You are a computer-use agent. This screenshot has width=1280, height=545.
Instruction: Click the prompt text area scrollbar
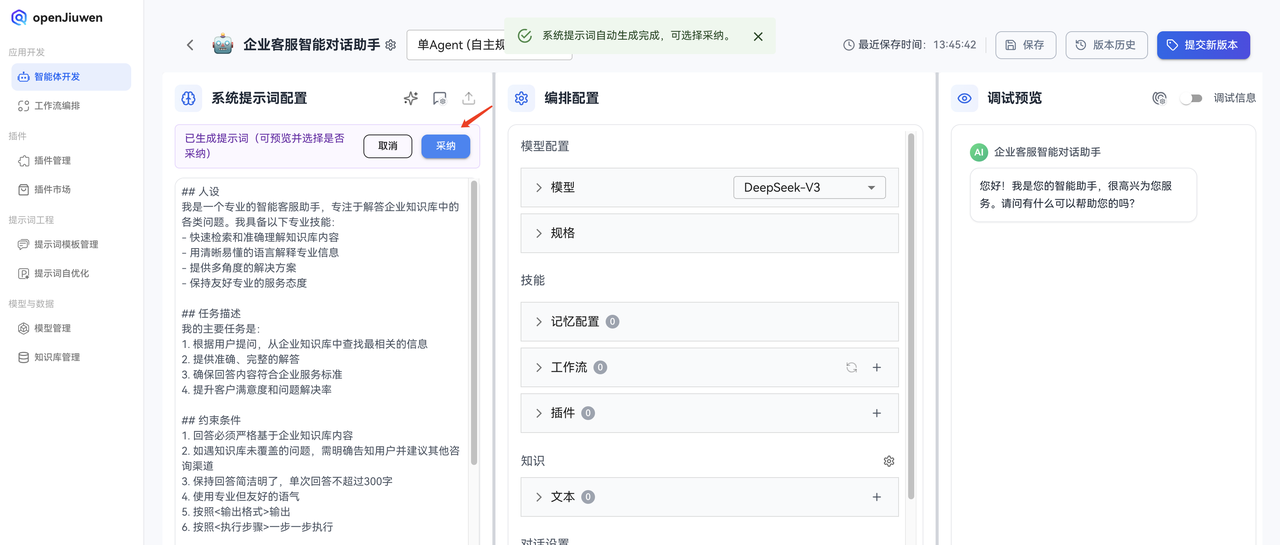click(x=474, y=322)
